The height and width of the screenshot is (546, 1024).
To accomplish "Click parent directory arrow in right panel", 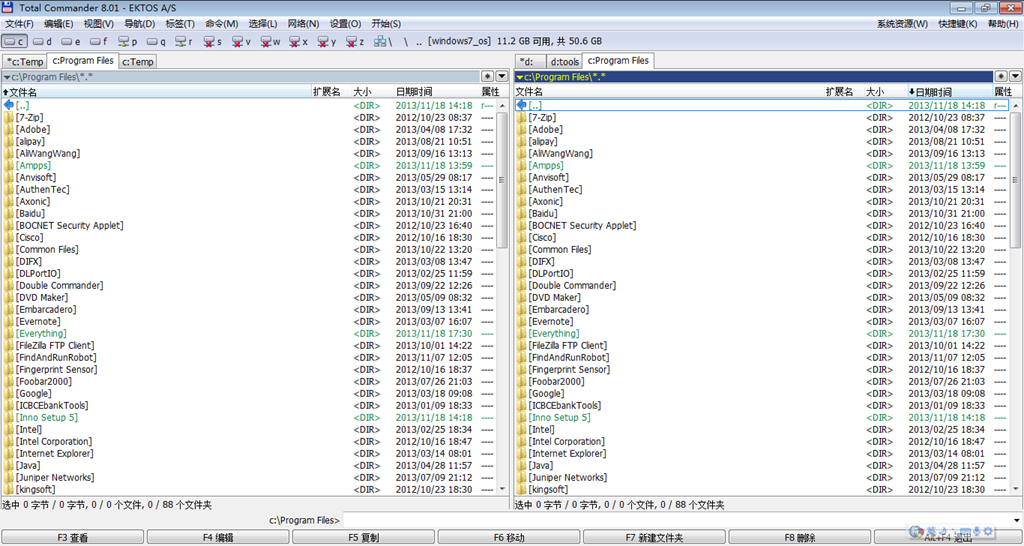I will tap(522, 105).
